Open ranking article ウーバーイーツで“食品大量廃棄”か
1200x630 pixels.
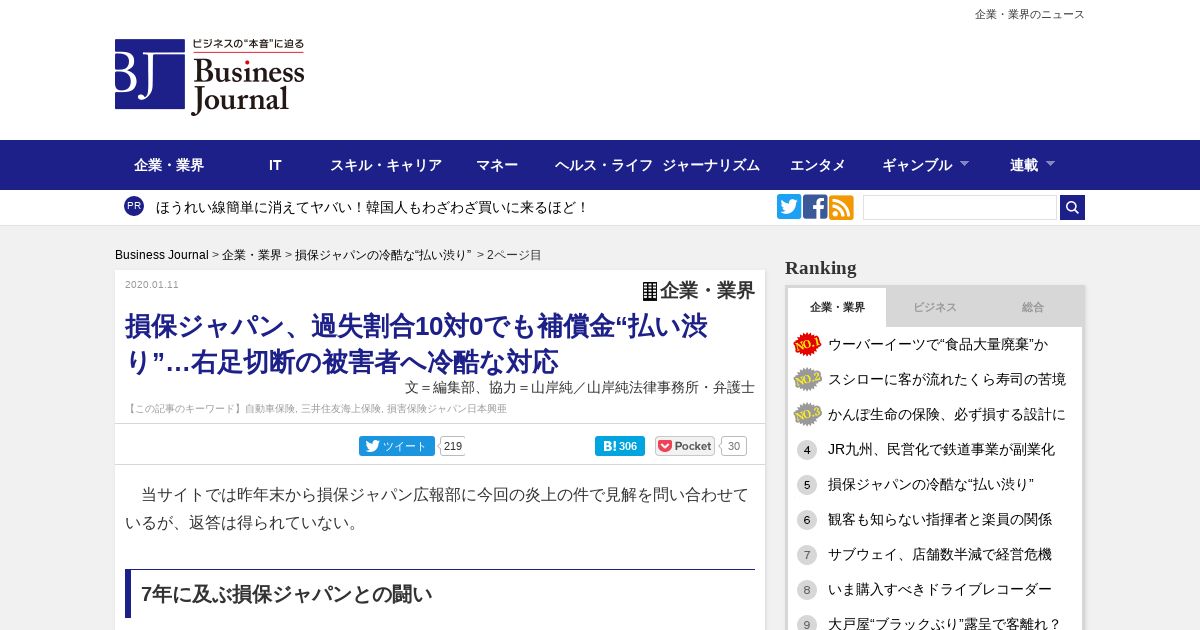(938, 344)
